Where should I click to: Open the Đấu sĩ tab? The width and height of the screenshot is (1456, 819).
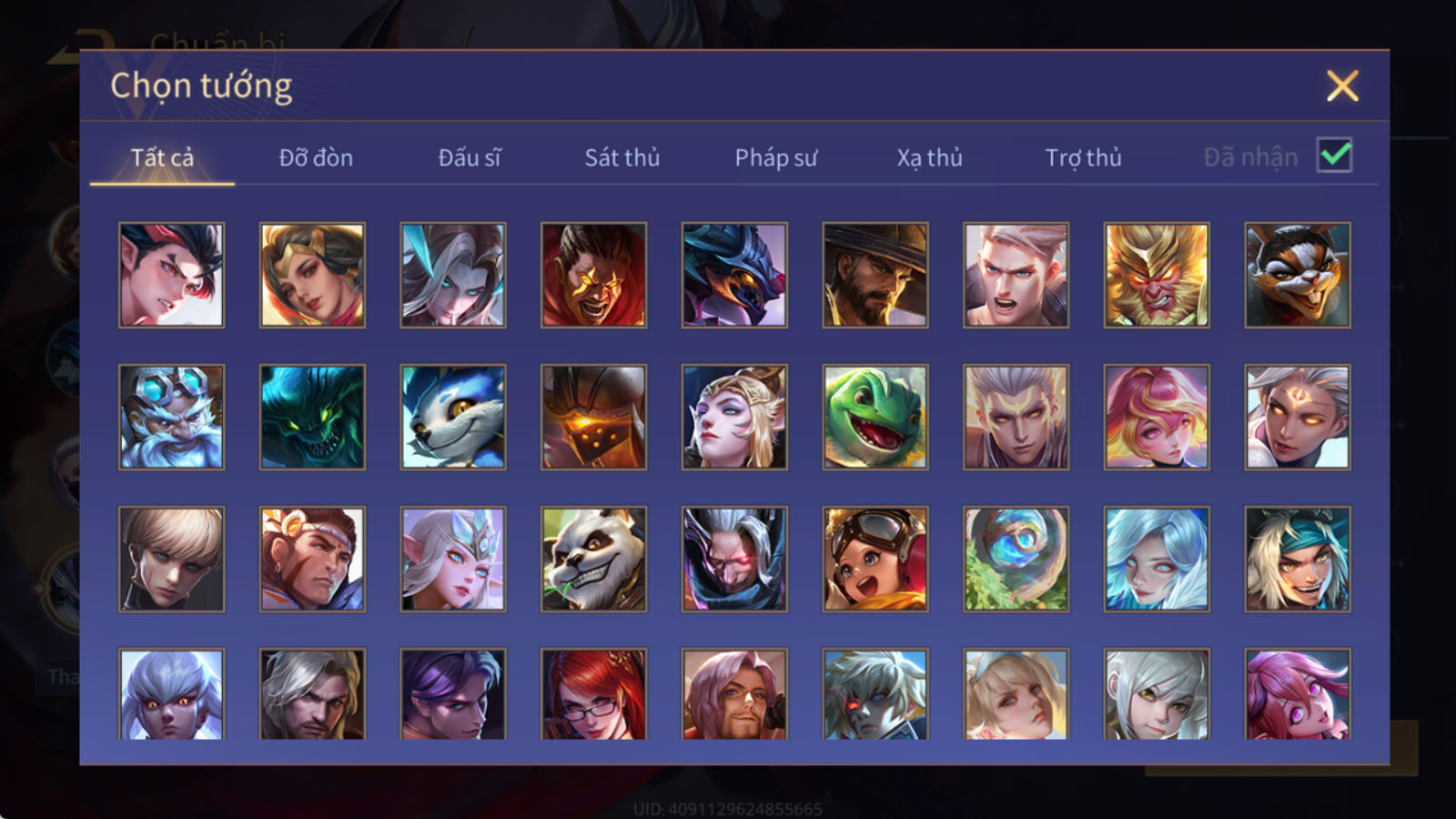[x=470, y=157]
